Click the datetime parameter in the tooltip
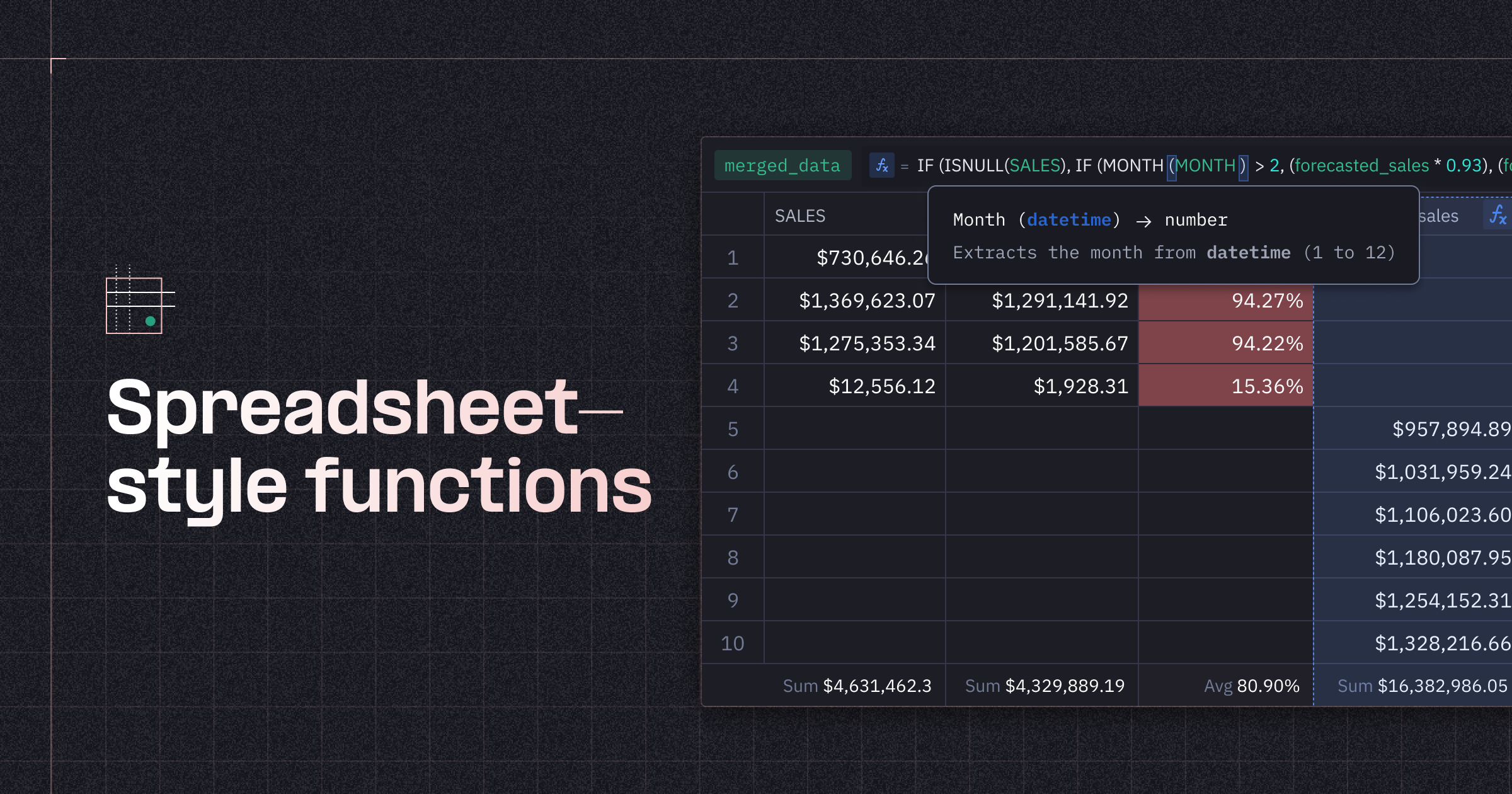 (1068, 220)
